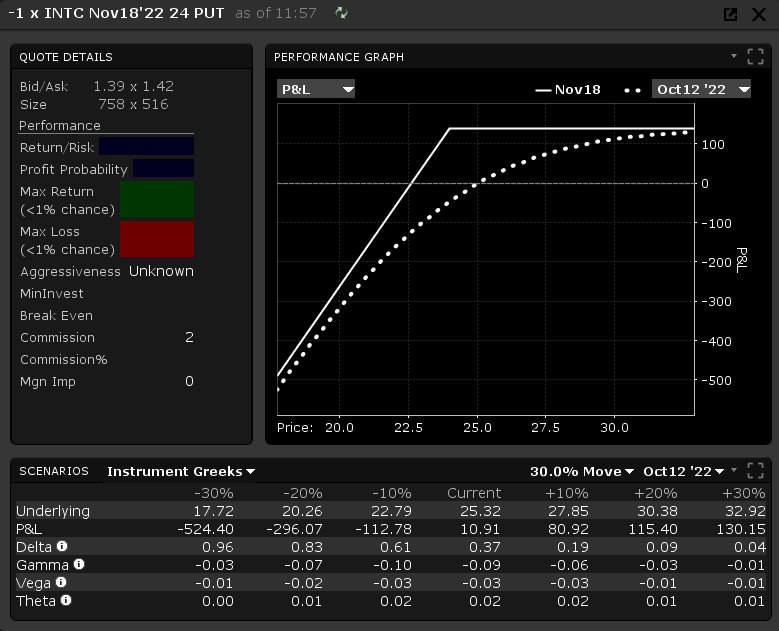Pop out window using the detach icon
Viewport: 779px width, 631px height.
click(x=730, y=14)
